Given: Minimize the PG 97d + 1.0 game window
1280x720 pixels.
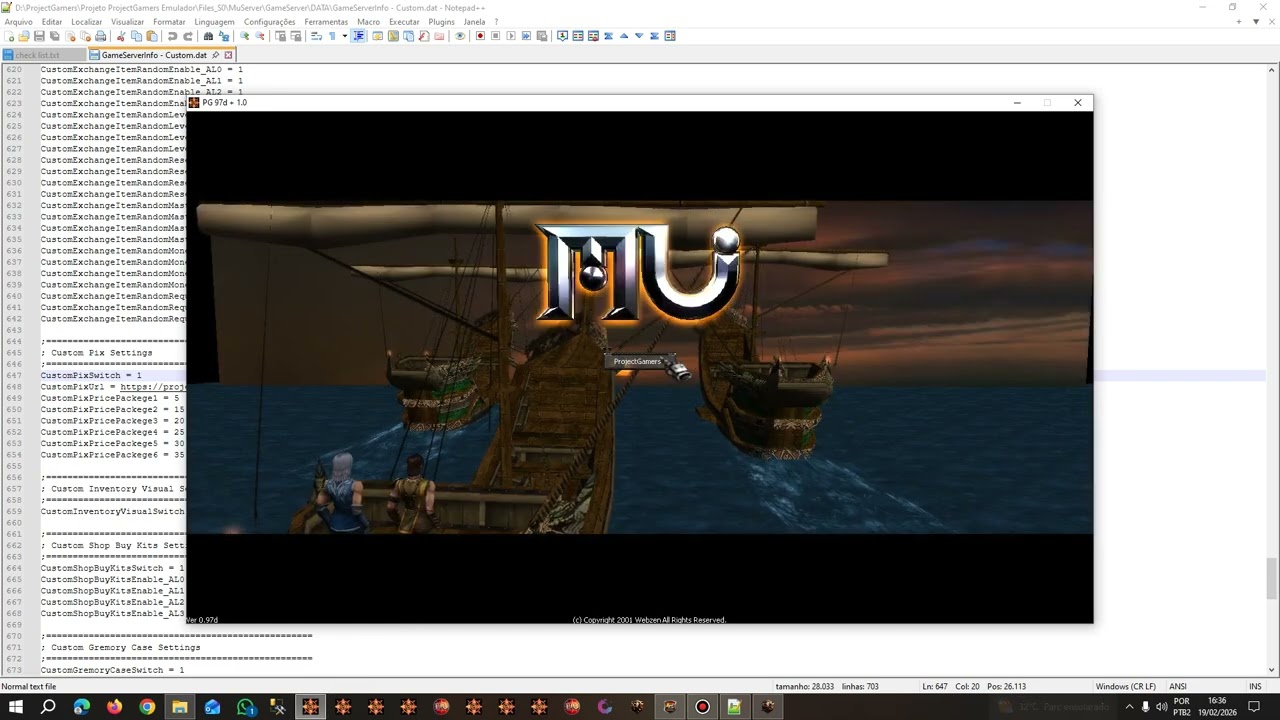Looking at the screenshot, I should [x=1017, y=102].
